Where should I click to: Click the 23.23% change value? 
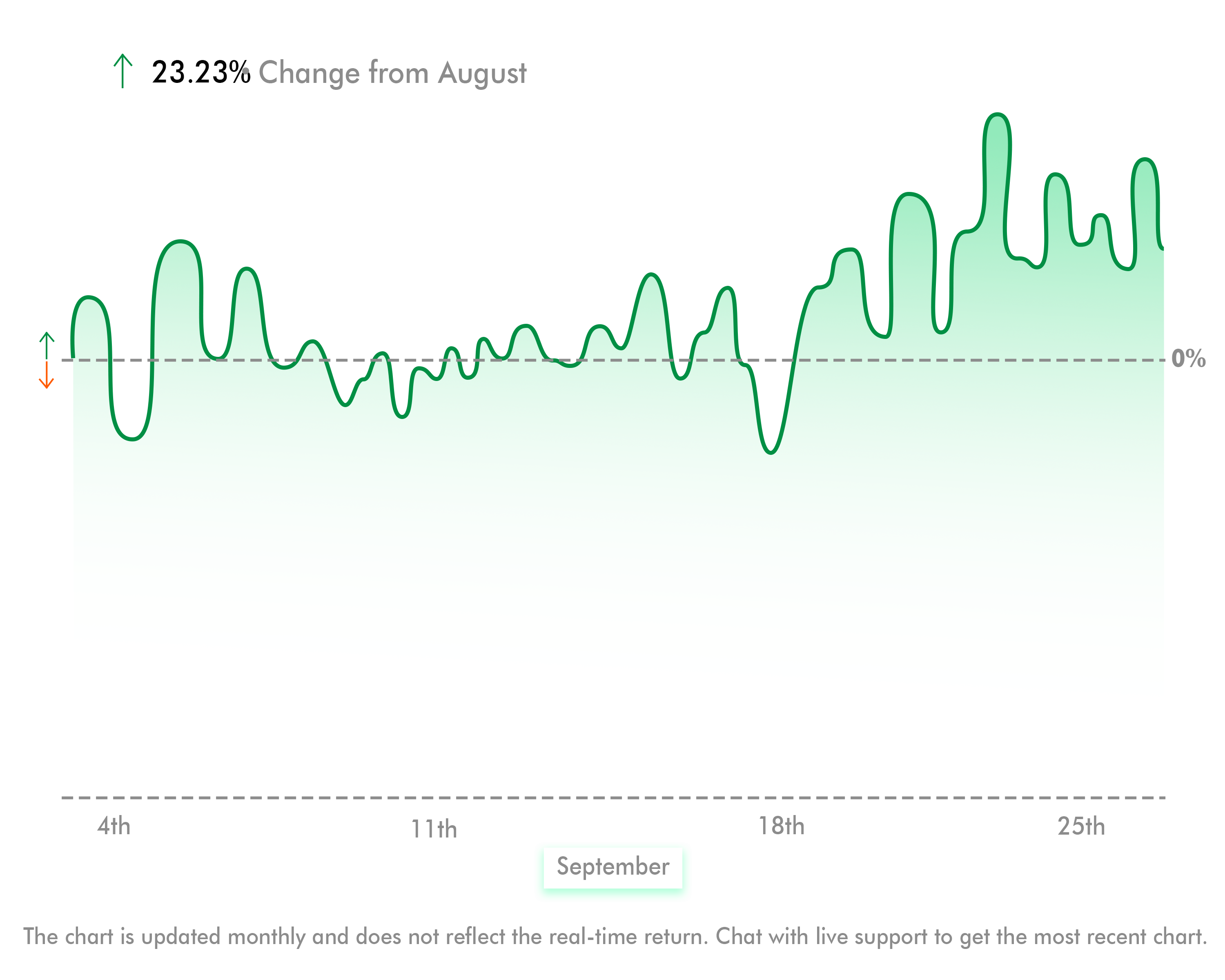pyautogui.click(x=200, y=73)
